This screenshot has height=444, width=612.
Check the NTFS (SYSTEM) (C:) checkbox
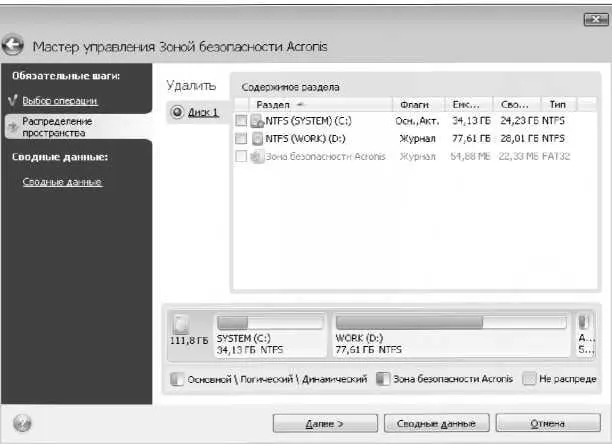pos(241,121)
